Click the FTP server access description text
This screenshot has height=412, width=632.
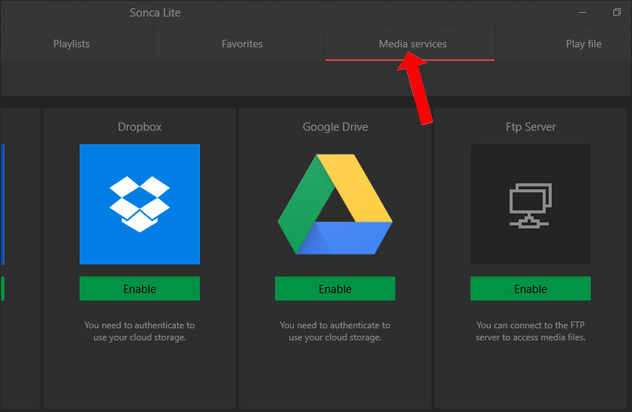click(x=530, y=330)
